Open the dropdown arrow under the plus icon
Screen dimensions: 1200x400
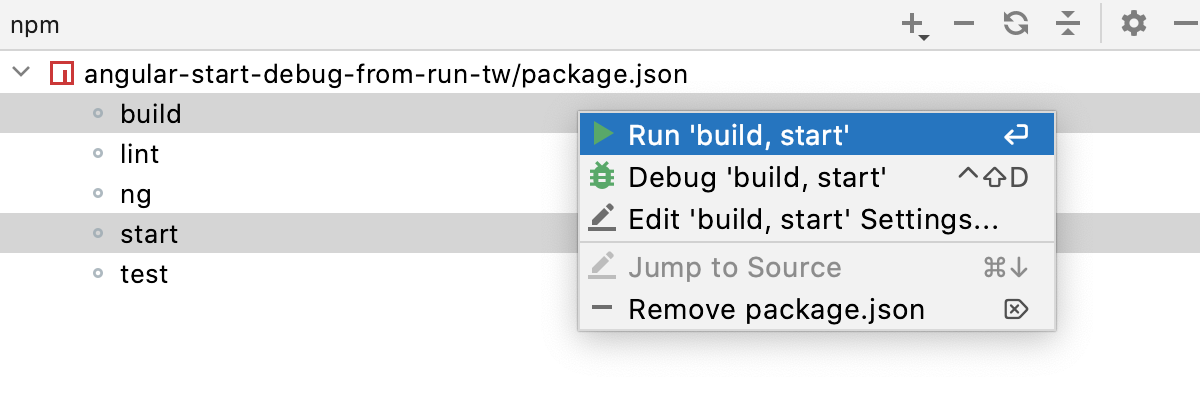[925, 38]
